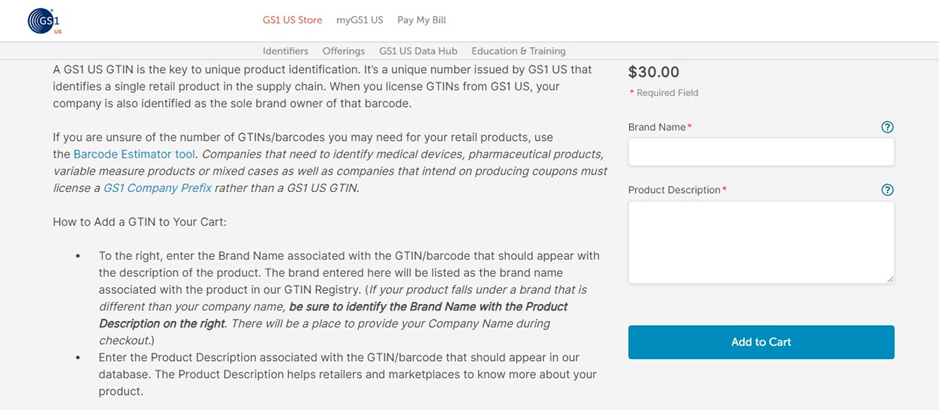Click the 'How to Add a GTIN' heading
The height and width of the screenshot is (410, 939).
coord(140,222)
